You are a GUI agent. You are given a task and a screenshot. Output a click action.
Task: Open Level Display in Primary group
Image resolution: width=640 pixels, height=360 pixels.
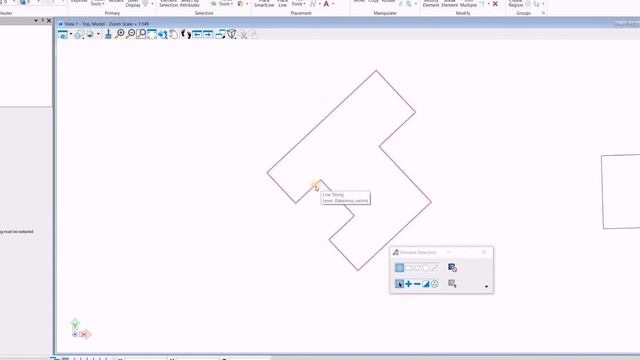pyautogui.click(x=133, y=4)
